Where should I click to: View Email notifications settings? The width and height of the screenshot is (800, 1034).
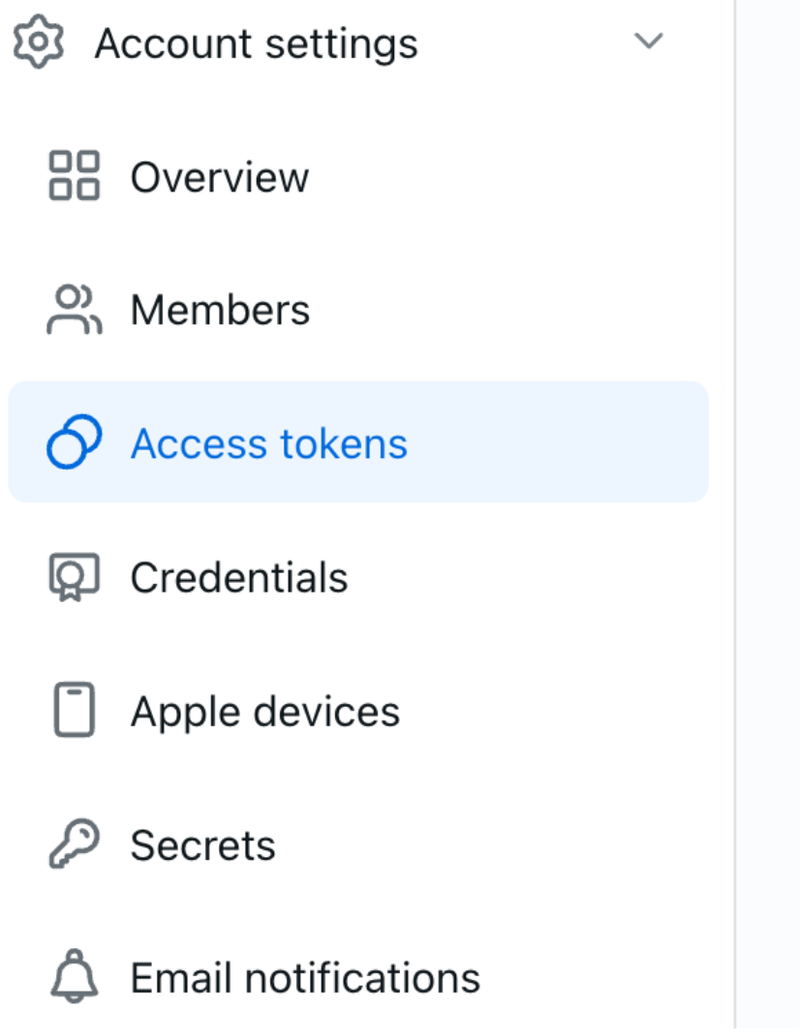[x=303, y=977]
